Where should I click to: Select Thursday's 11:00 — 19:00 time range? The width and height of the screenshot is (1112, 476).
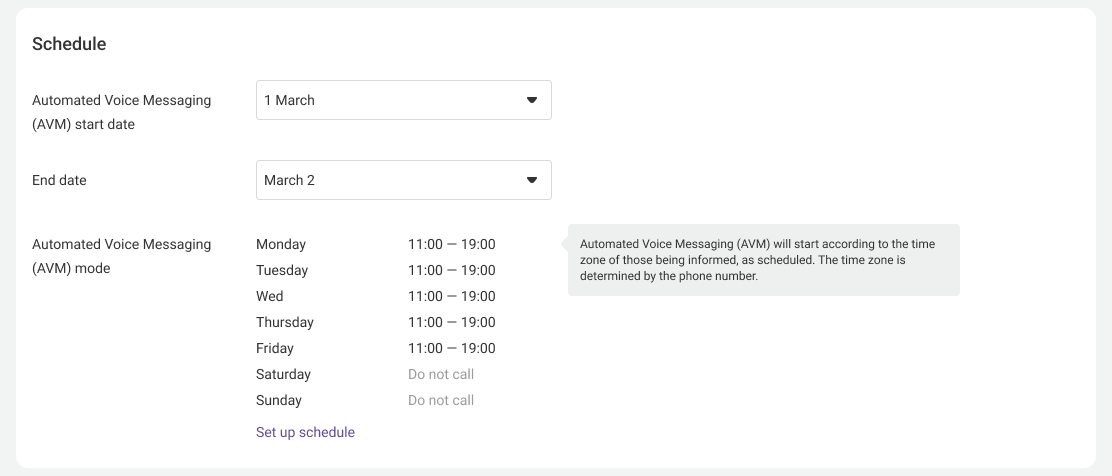coord(451,322)
